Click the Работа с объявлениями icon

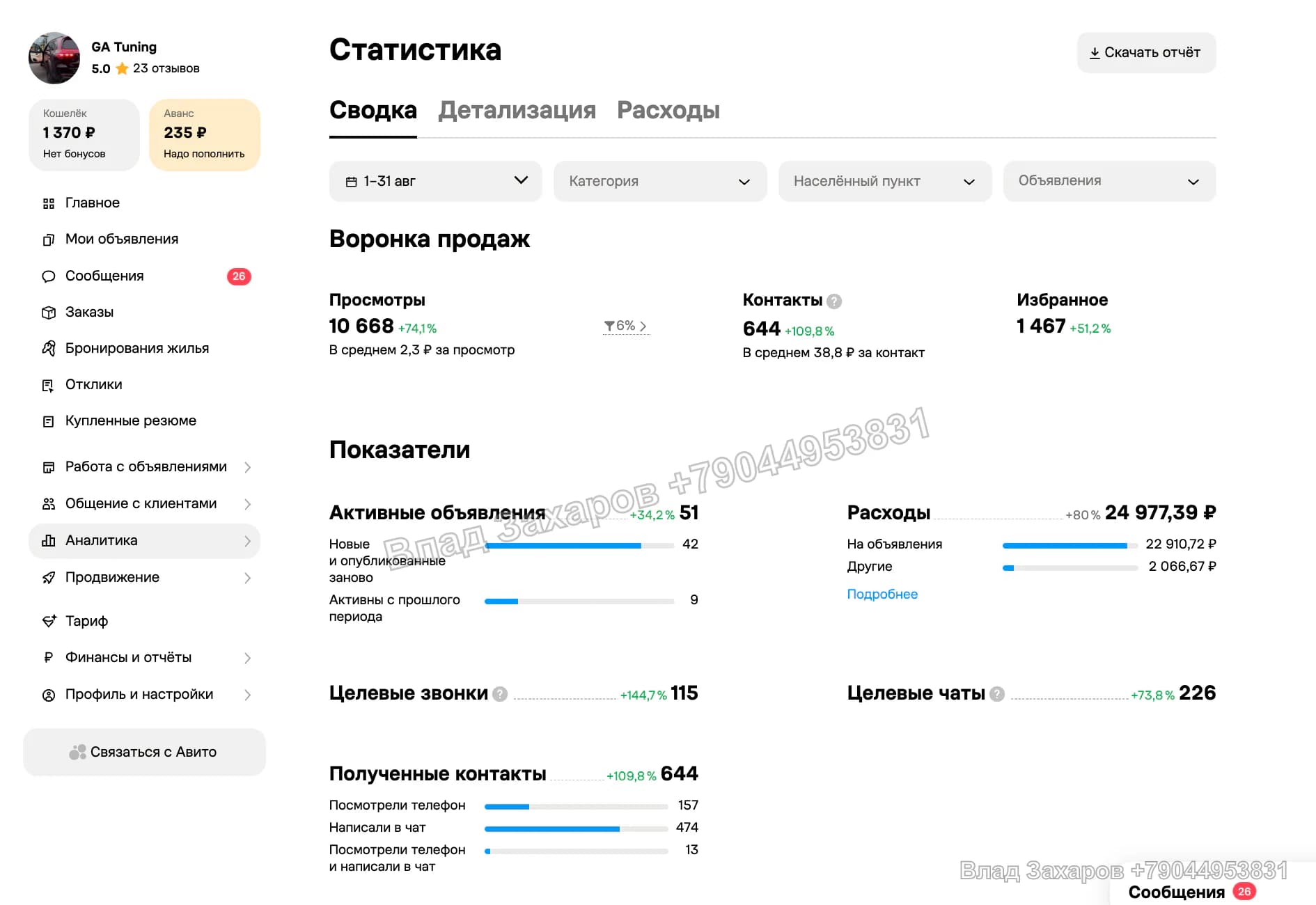click(48, 467)
